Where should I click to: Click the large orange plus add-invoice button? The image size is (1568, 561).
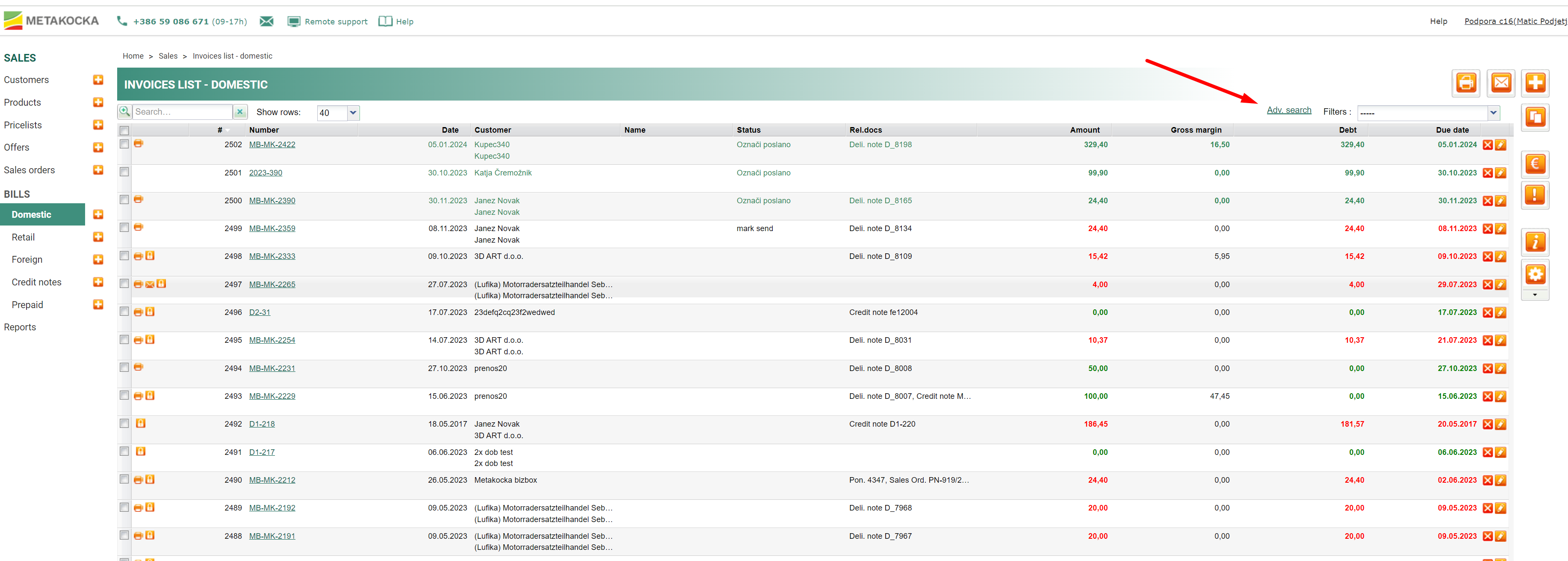pyautogui.click(x=1535, y=83)
